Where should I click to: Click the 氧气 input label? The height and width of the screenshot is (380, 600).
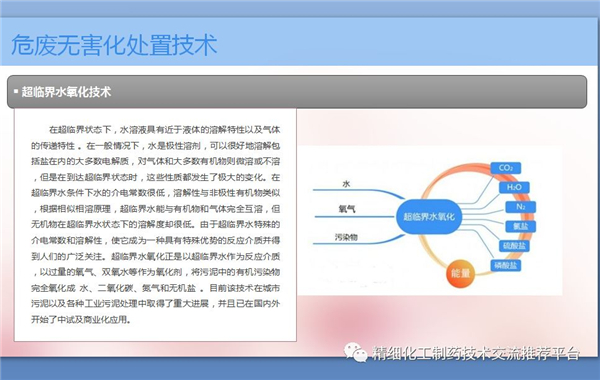tap(347, 209)
